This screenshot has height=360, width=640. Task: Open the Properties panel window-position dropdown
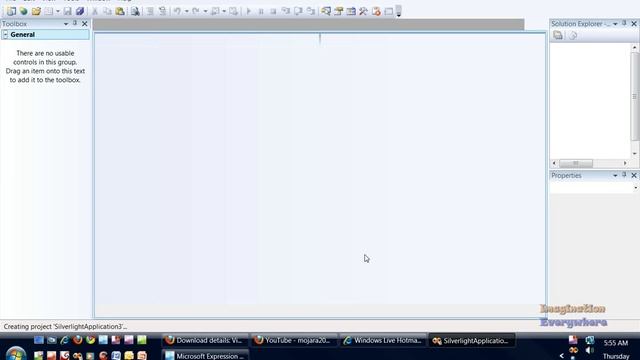615,176
